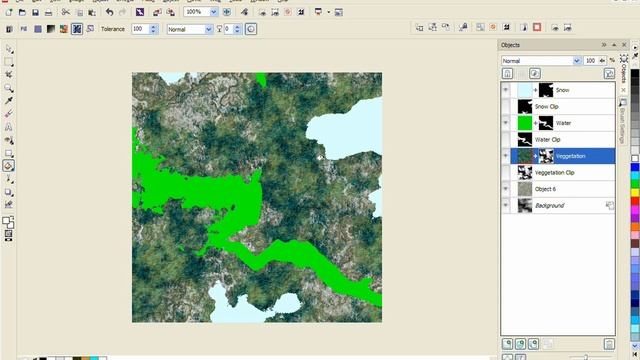
Task: Select the Zoom magnifier tool
Action: pos(9,88)
